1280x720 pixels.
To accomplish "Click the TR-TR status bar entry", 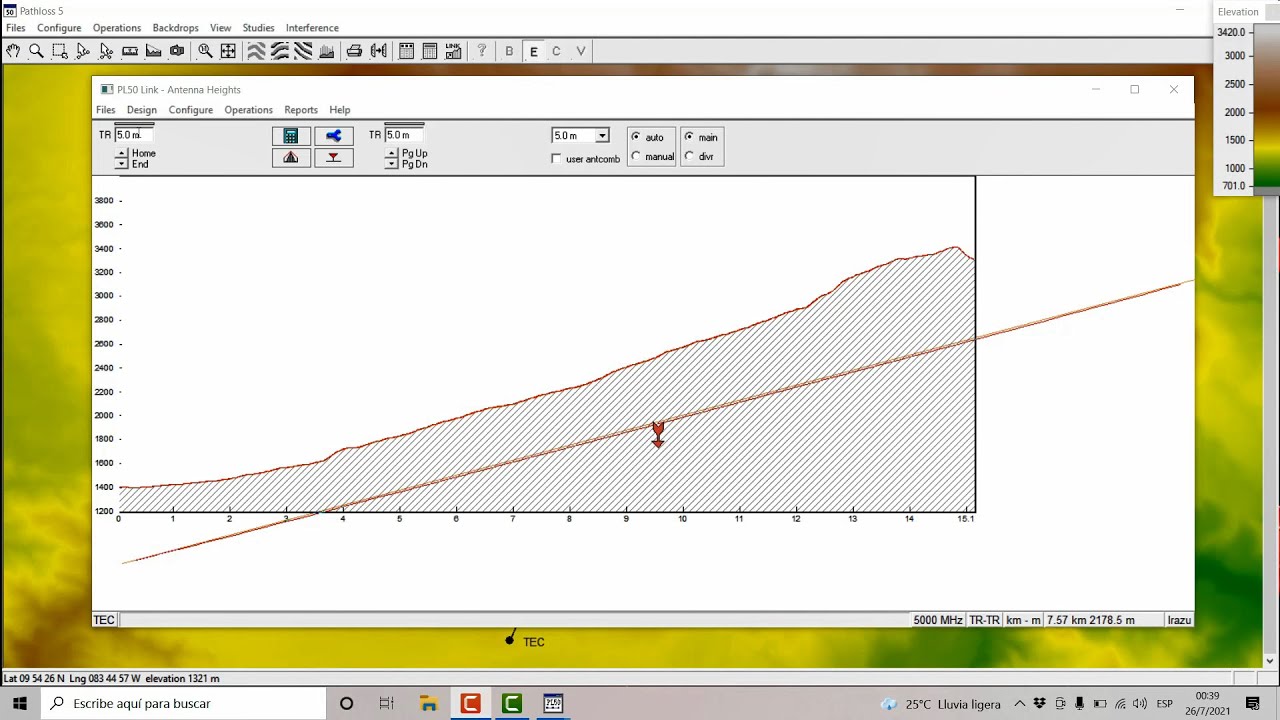I will [985, 620].
